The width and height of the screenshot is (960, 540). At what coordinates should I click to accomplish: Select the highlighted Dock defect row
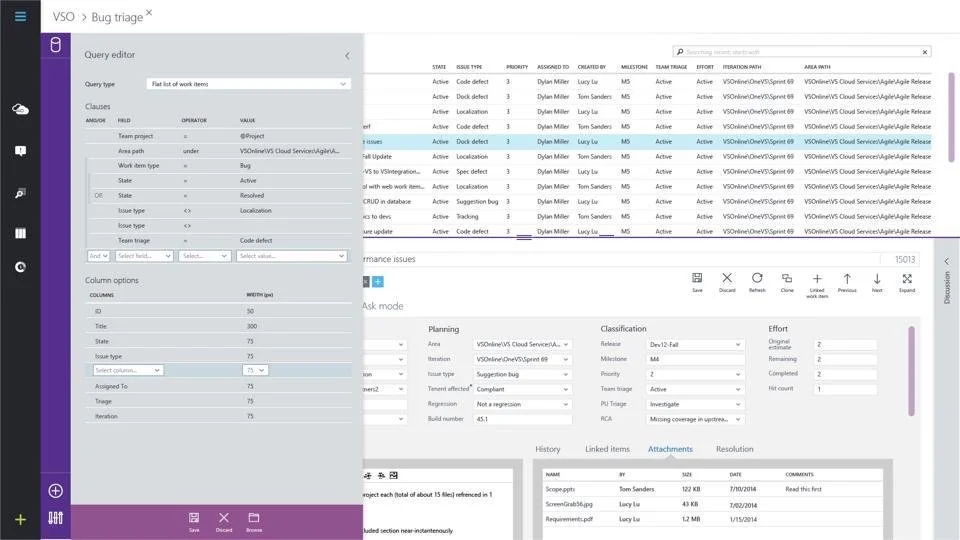point(648,141)
